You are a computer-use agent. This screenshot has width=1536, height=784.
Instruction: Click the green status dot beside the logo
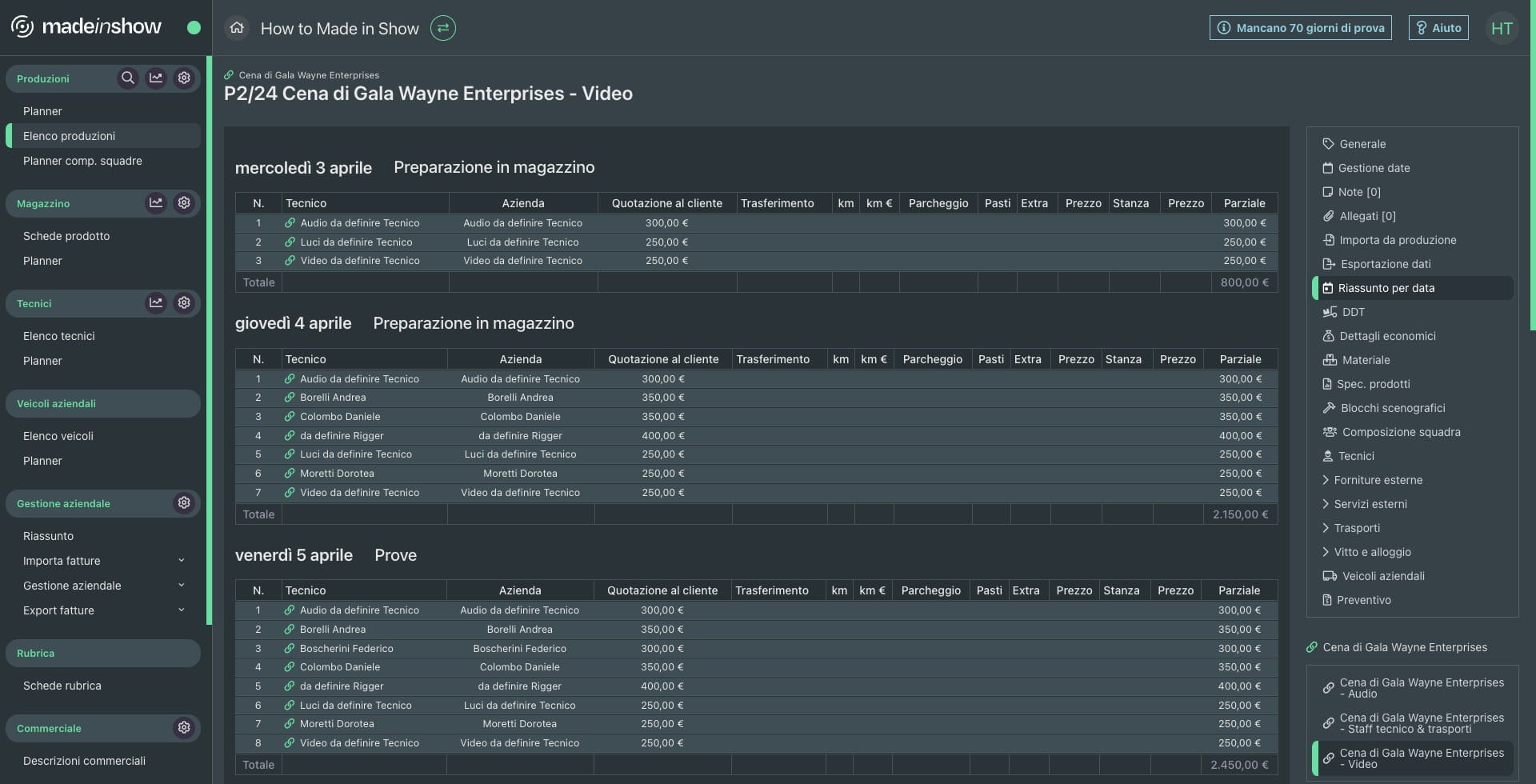click(x=194, y=27)
